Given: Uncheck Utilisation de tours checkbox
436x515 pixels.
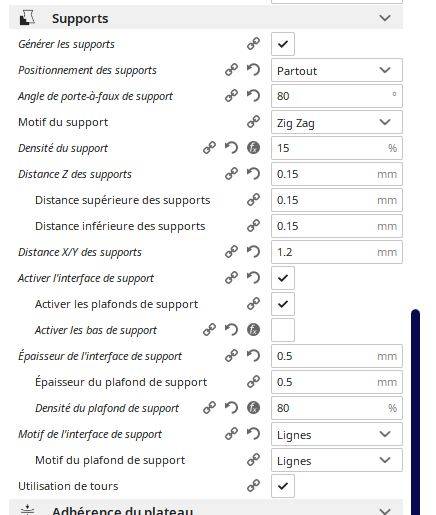Looking at the screenshot, I should pyautogui.click(x=283, y=486).
